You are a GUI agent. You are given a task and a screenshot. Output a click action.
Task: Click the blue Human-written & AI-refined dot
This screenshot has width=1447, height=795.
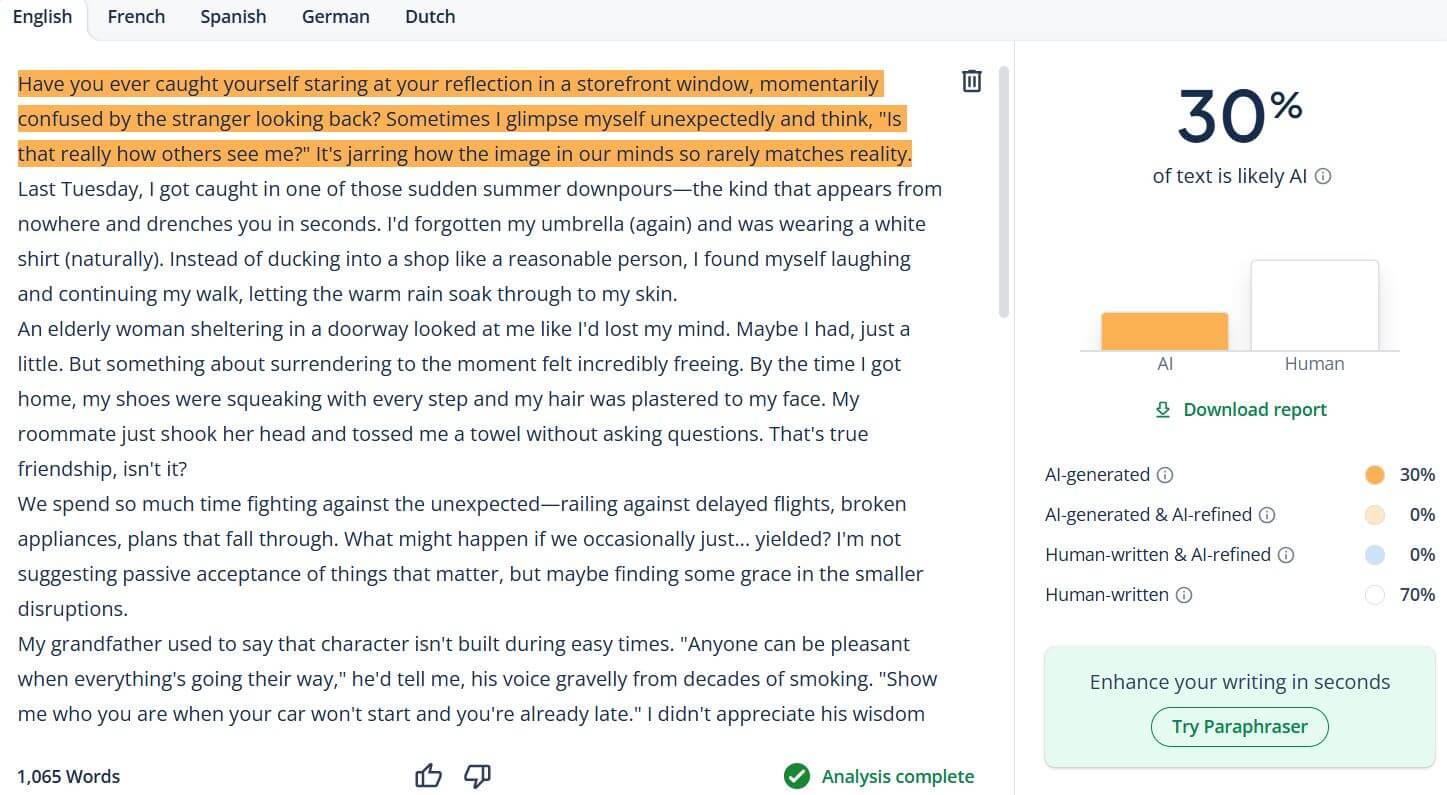(x=1375, y=555)
